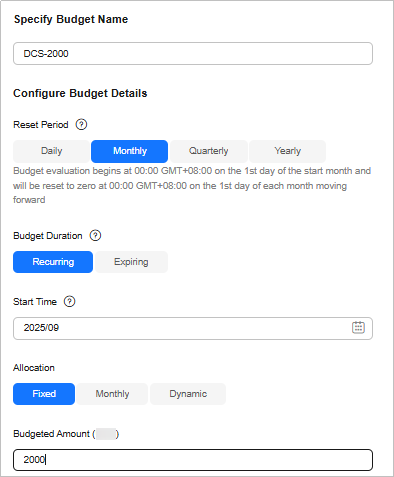
Task: Select Fixed allocation
Action: pos(44,394)
